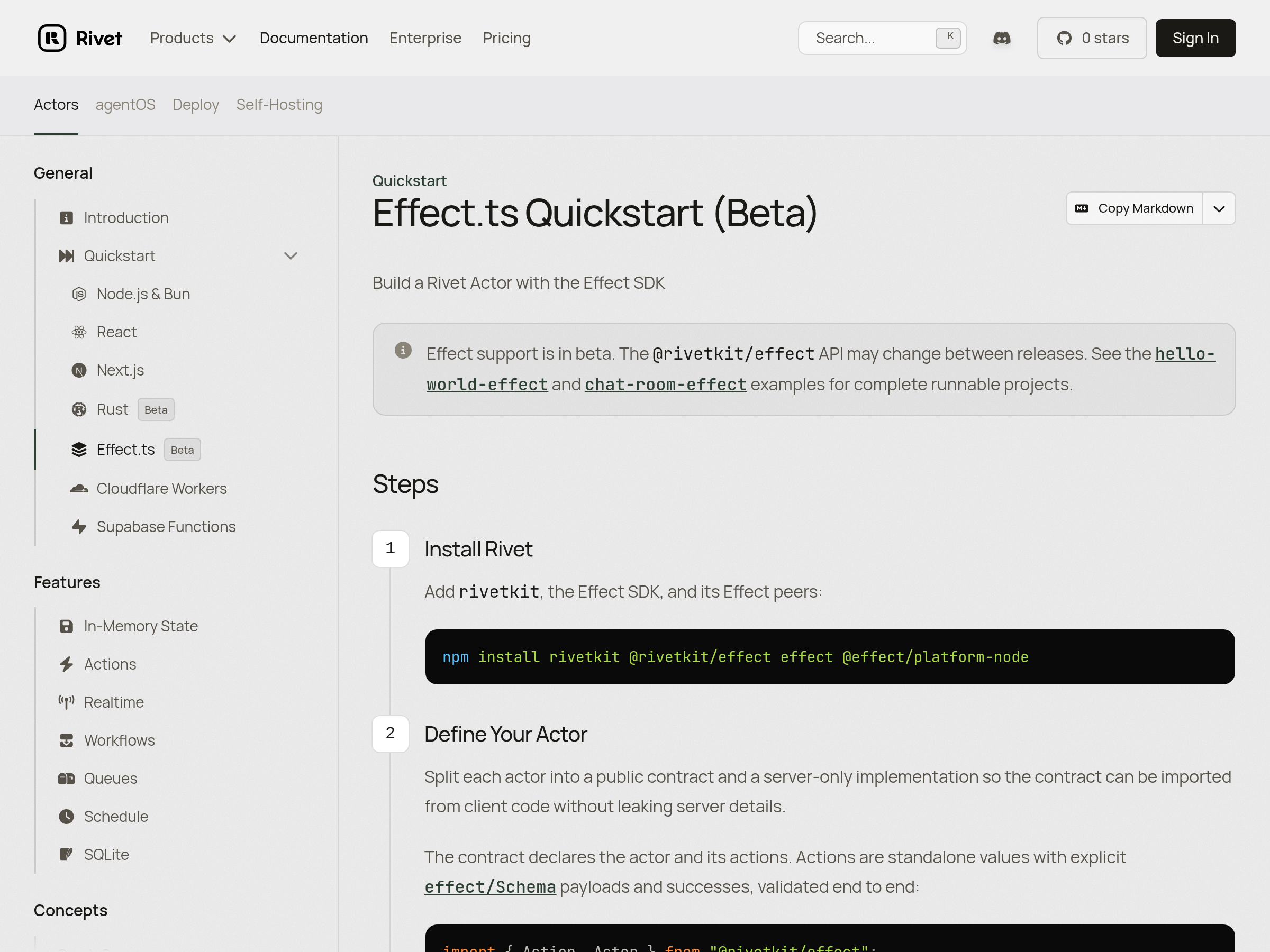This screenshot has height=952, width=1270.
Task: Click the Markdown icon in Copy button
Action: tap(1082, 208)
